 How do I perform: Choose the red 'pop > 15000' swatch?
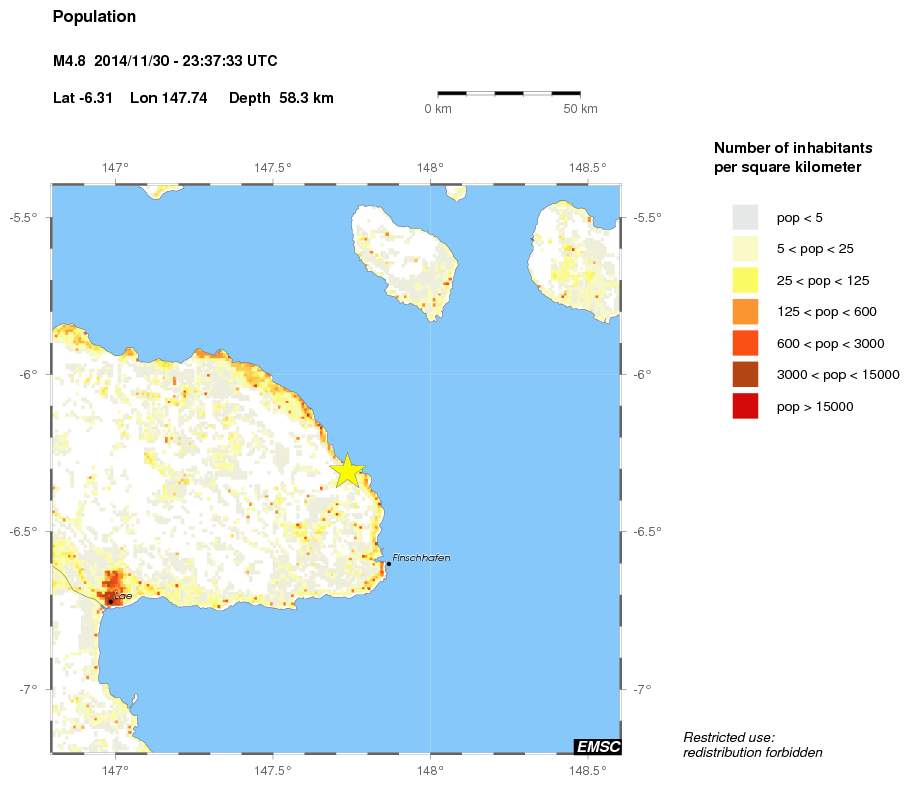click(x=745, y=406)
